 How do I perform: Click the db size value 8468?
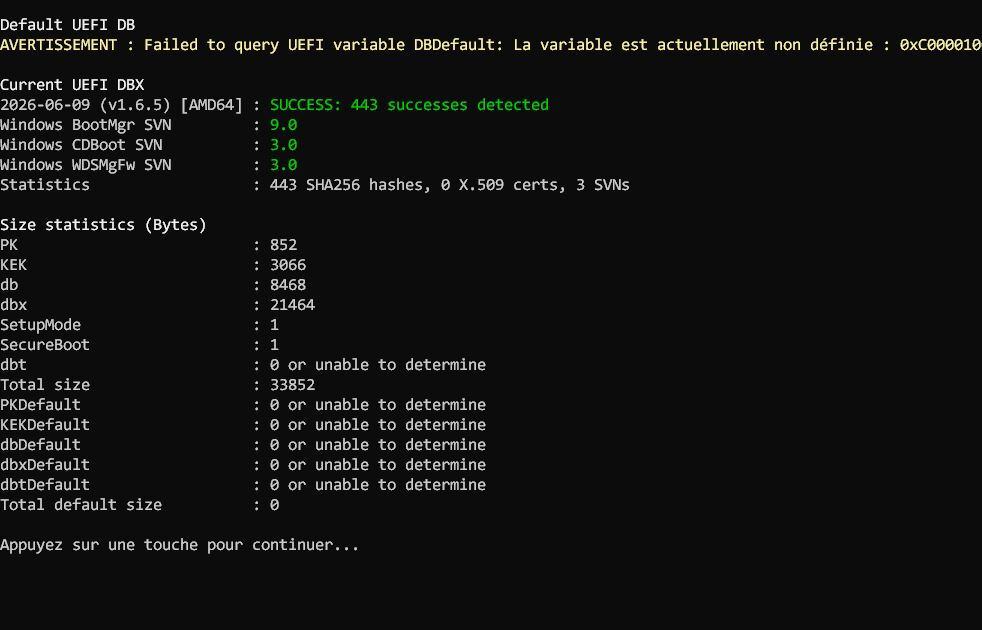pos(288,285)
